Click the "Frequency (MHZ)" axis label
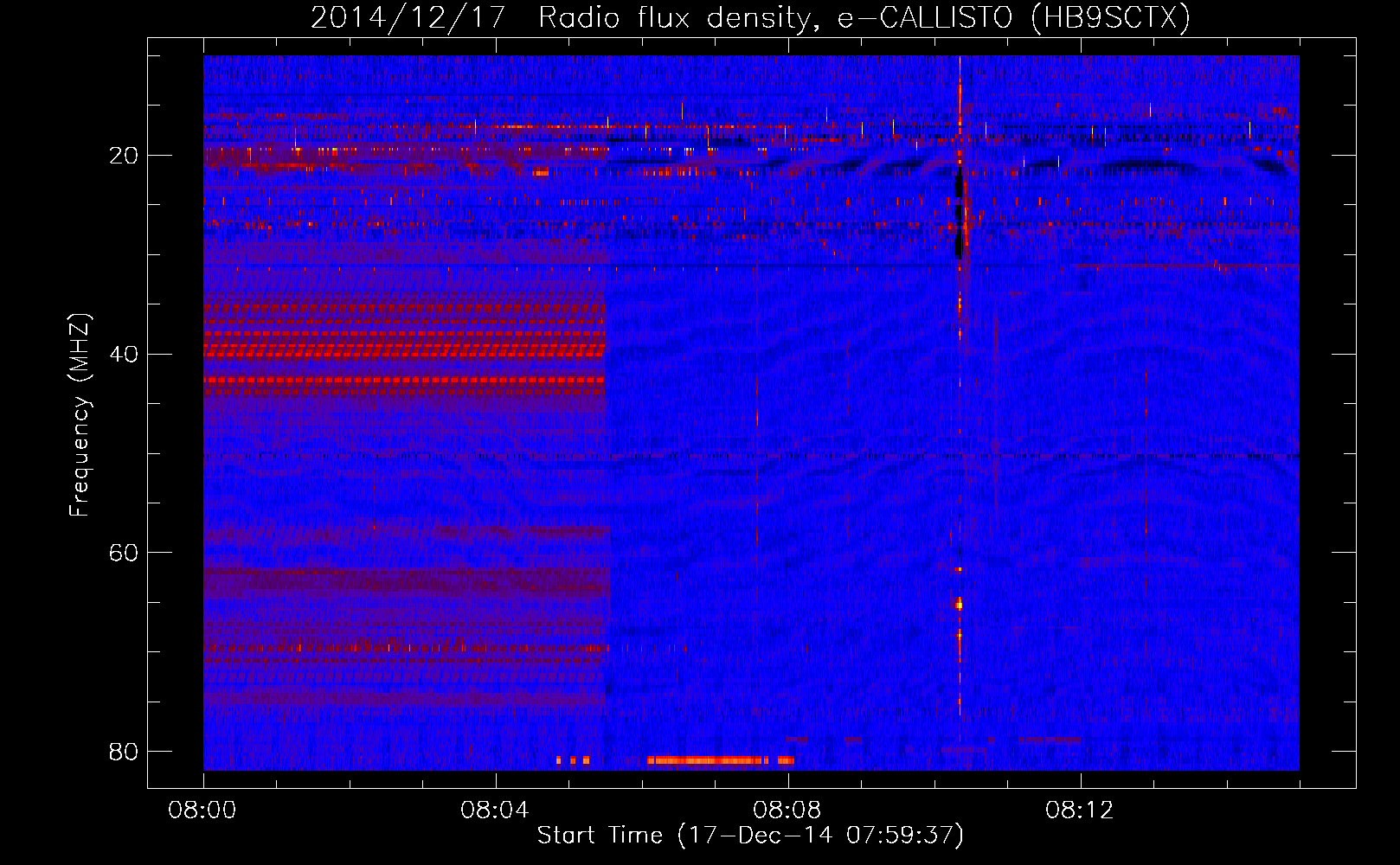This screenshot has height=865, width=1400. [79, 415]
